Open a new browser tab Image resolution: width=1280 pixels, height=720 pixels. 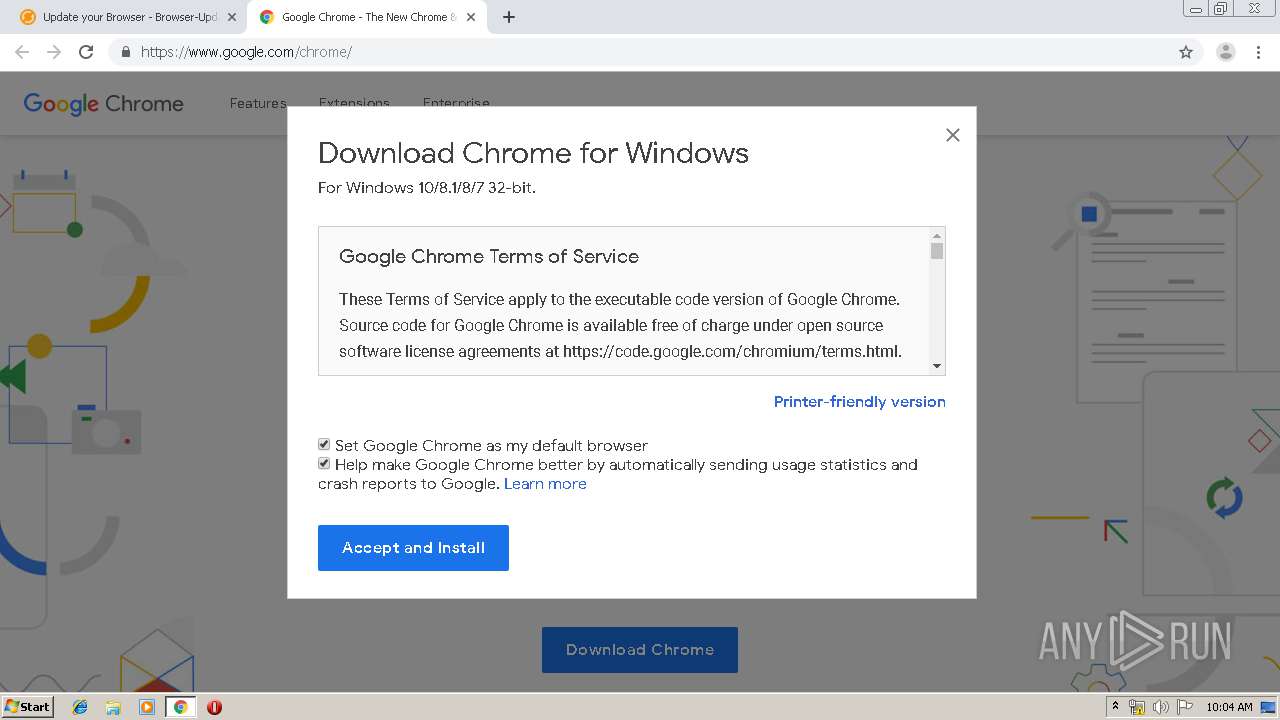[x=509, y=17]
